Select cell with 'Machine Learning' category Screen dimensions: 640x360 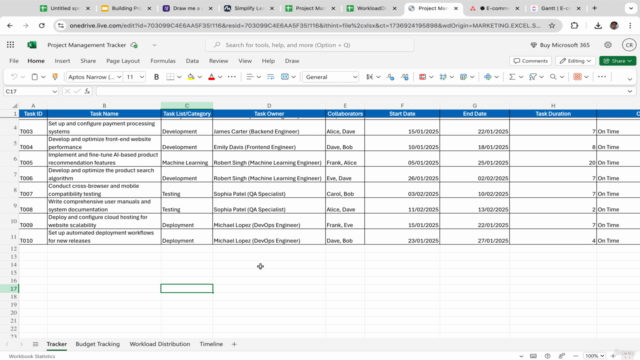click(187, 159)
